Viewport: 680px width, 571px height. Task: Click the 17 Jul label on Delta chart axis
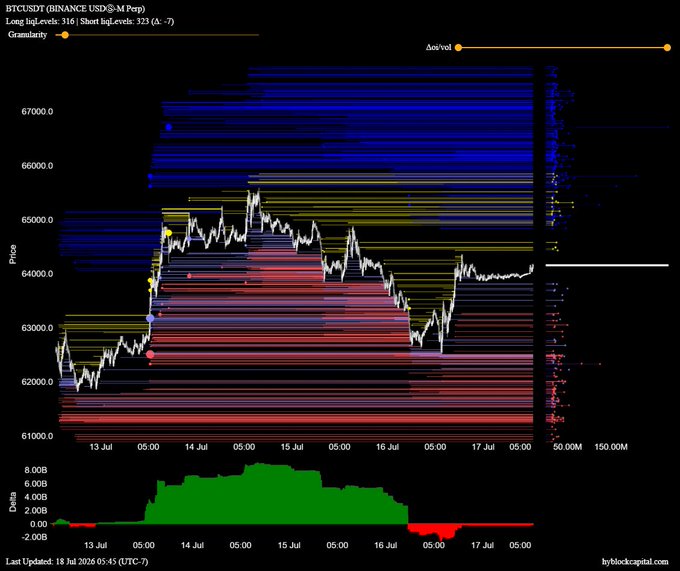[x=483, y=545]
